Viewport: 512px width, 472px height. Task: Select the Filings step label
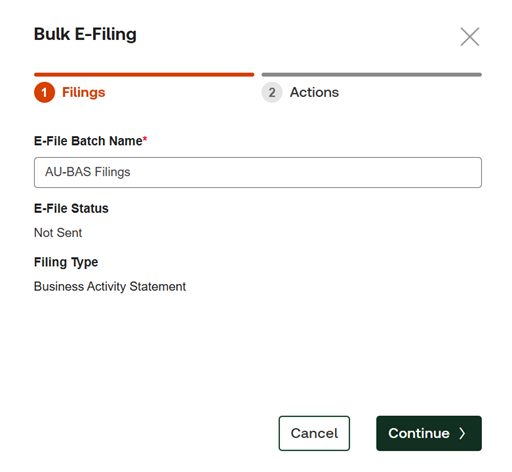click(84, 92)
